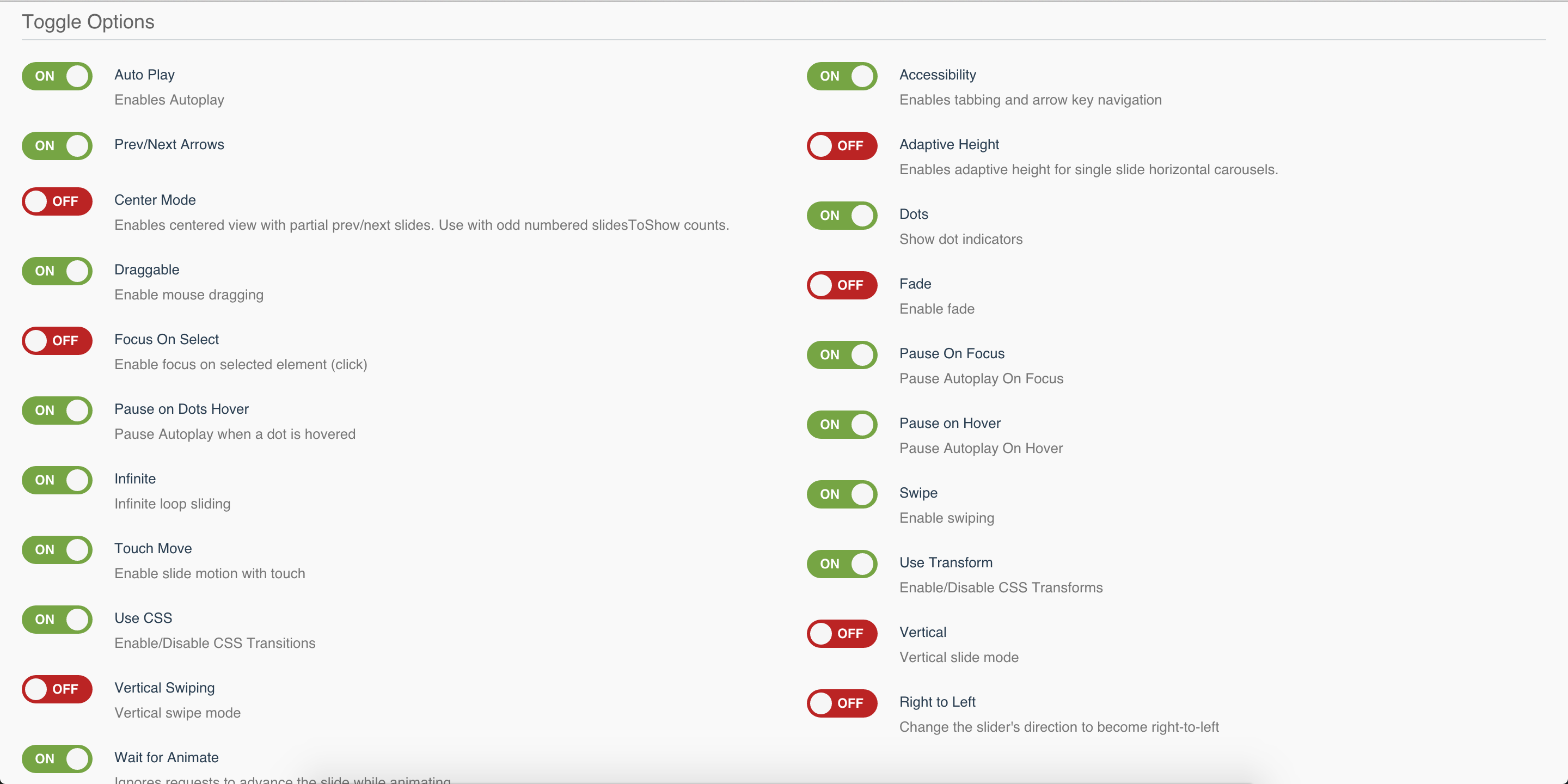The height and width of the screenshot is (784, 1568).
Task: Switch off the Touch Move toggle
Action: point(57,550)
